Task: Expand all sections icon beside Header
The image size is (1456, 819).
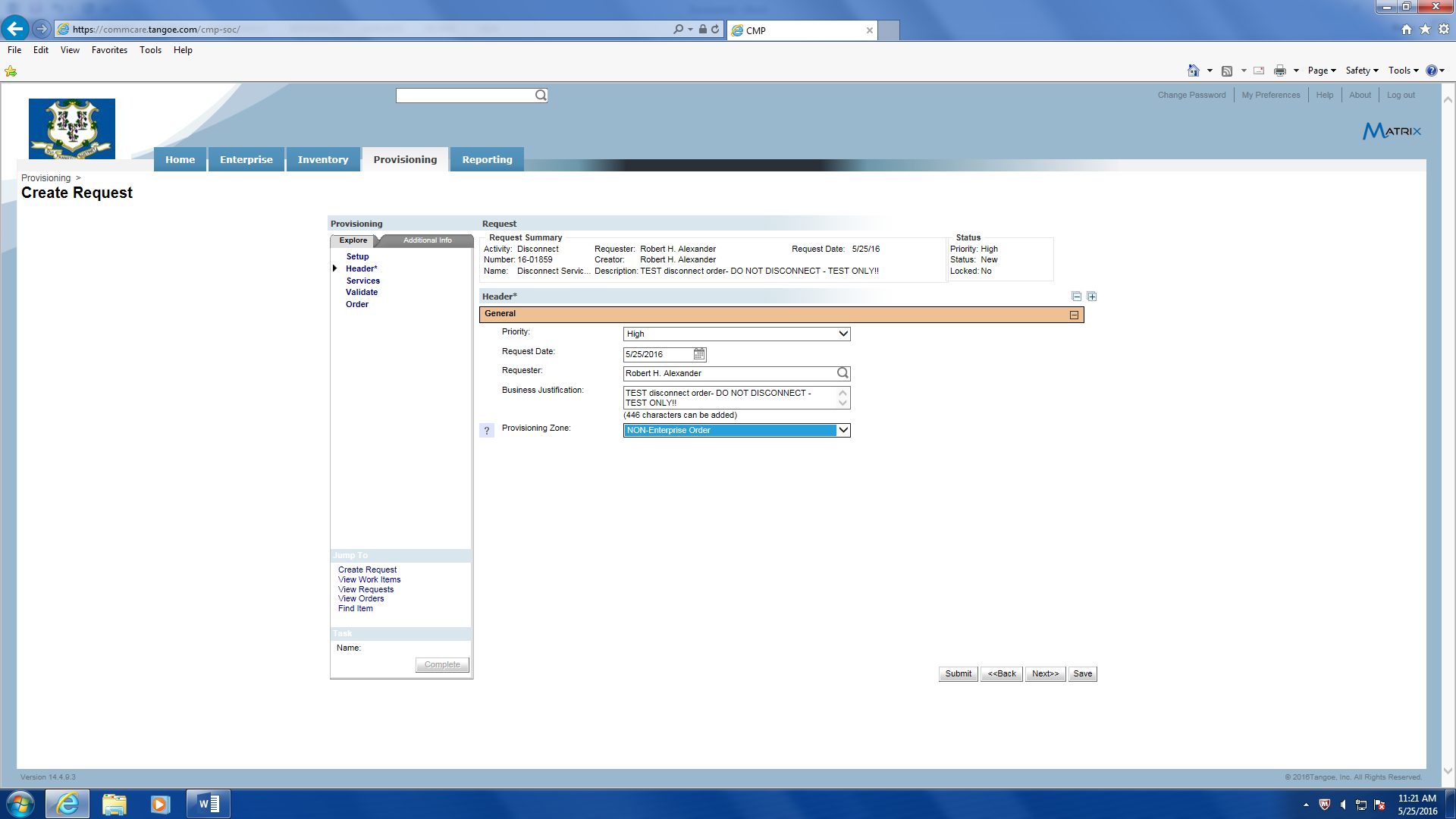Action: click(x=1092, y=297)
